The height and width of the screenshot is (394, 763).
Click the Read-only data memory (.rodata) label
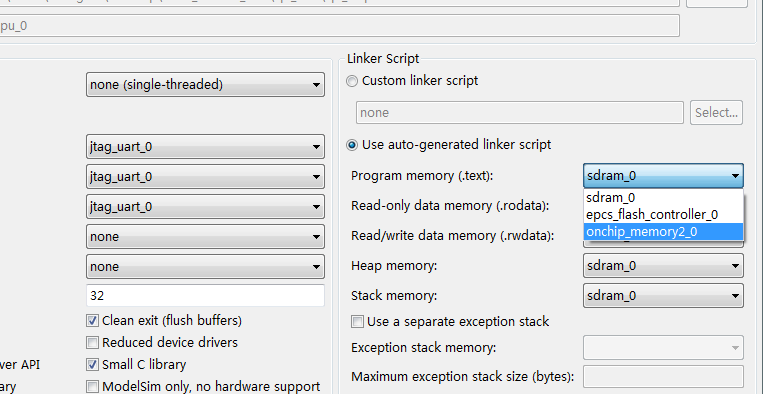[450, 206]
